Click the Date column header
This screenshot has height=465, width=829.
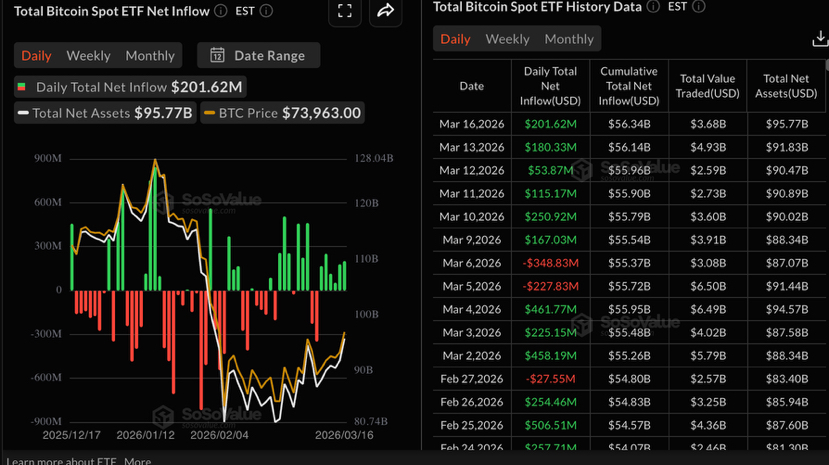[472, 86]
